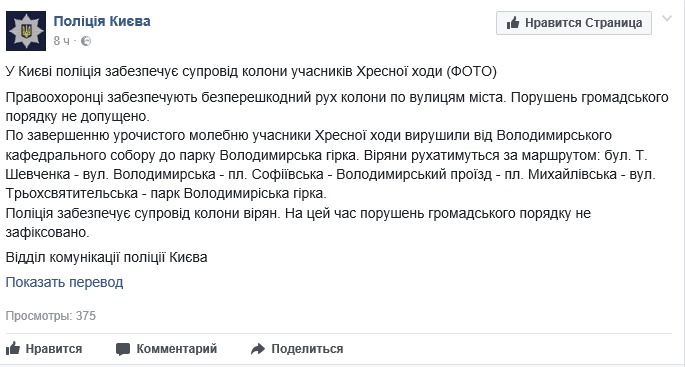Open the Поліція Києва page name link
The height and width of the screenshot is (367, 685).
tap(102, 21)
